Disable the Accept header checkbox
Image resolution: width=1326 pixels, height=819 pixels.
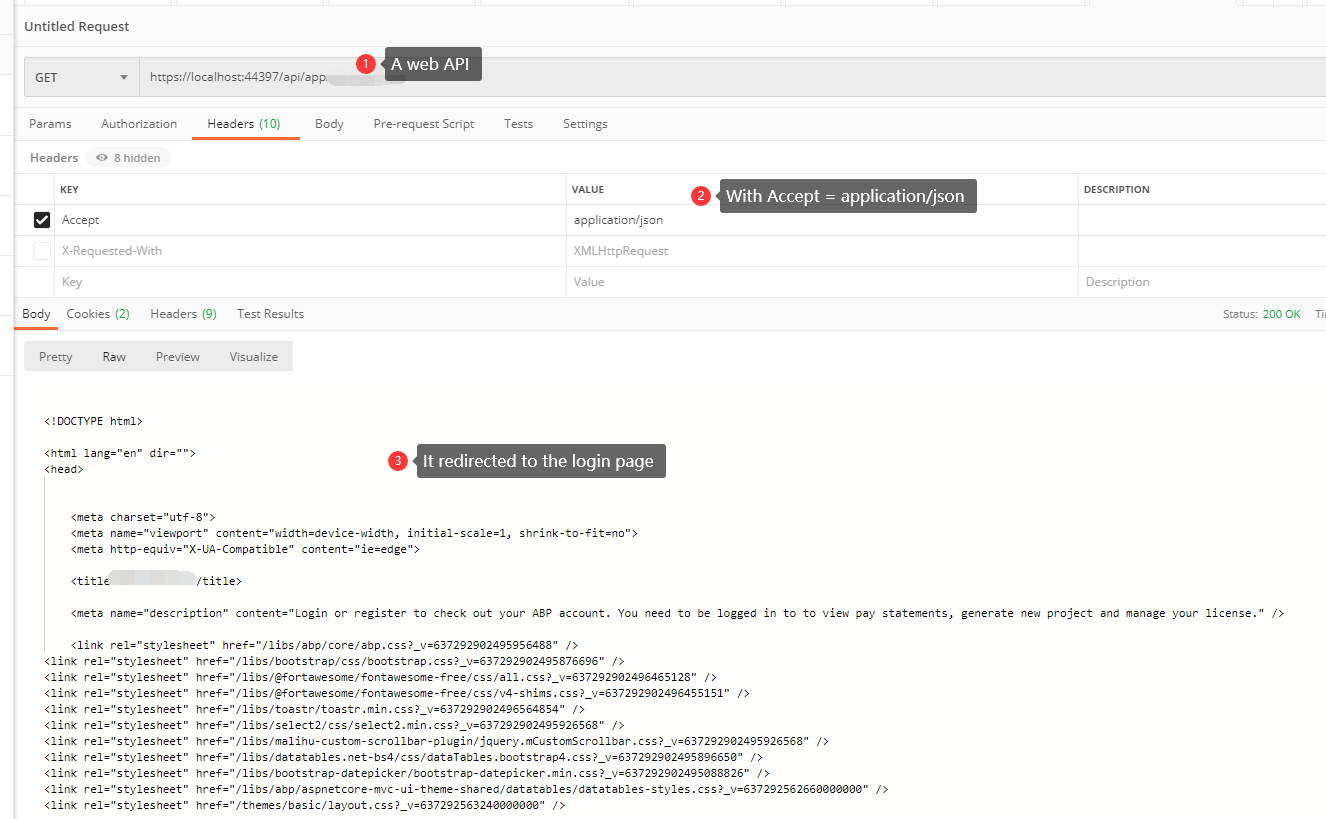click(41, 219)
